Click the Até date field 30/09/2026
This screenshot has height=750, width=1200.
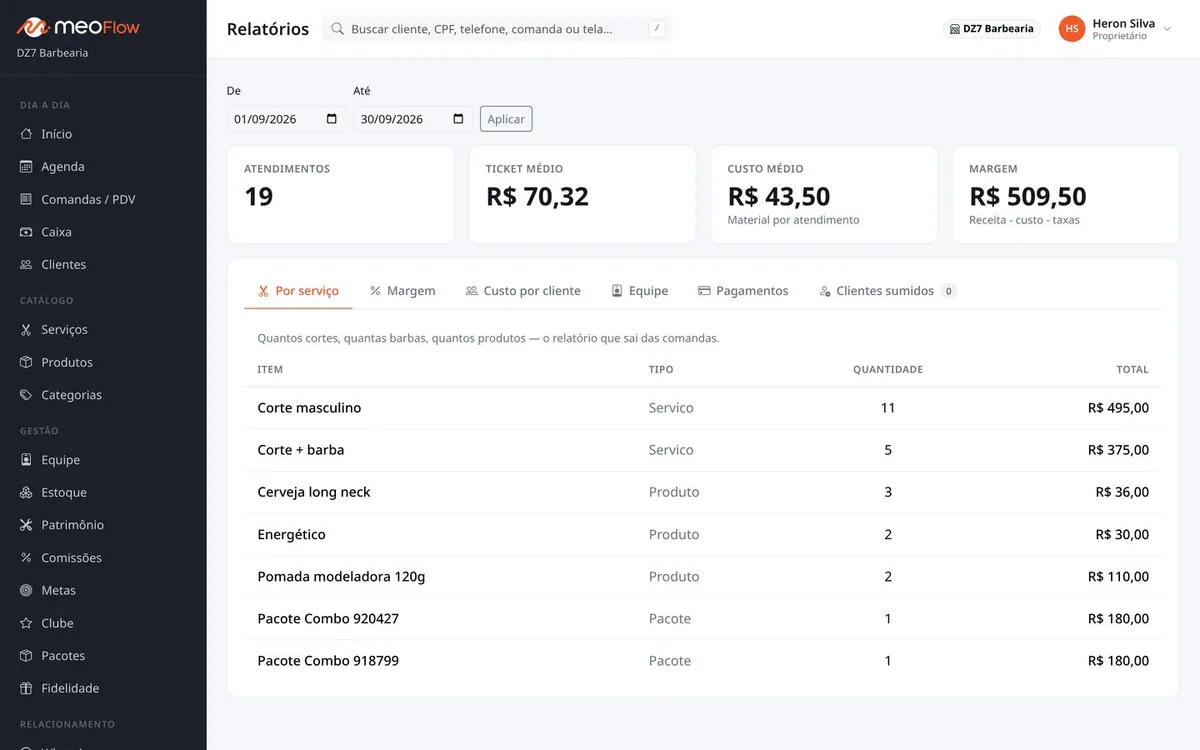(413, 119)
